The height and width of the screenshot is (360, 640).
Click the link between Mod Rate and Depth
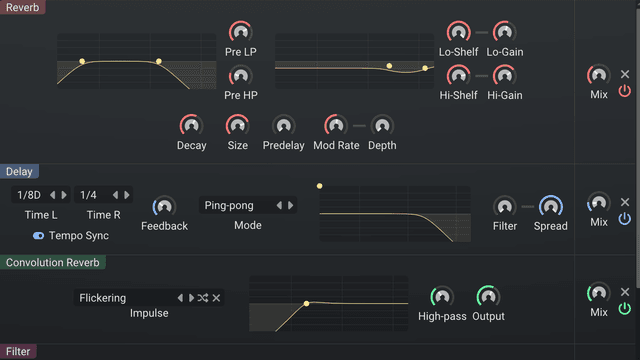point(359,126)
